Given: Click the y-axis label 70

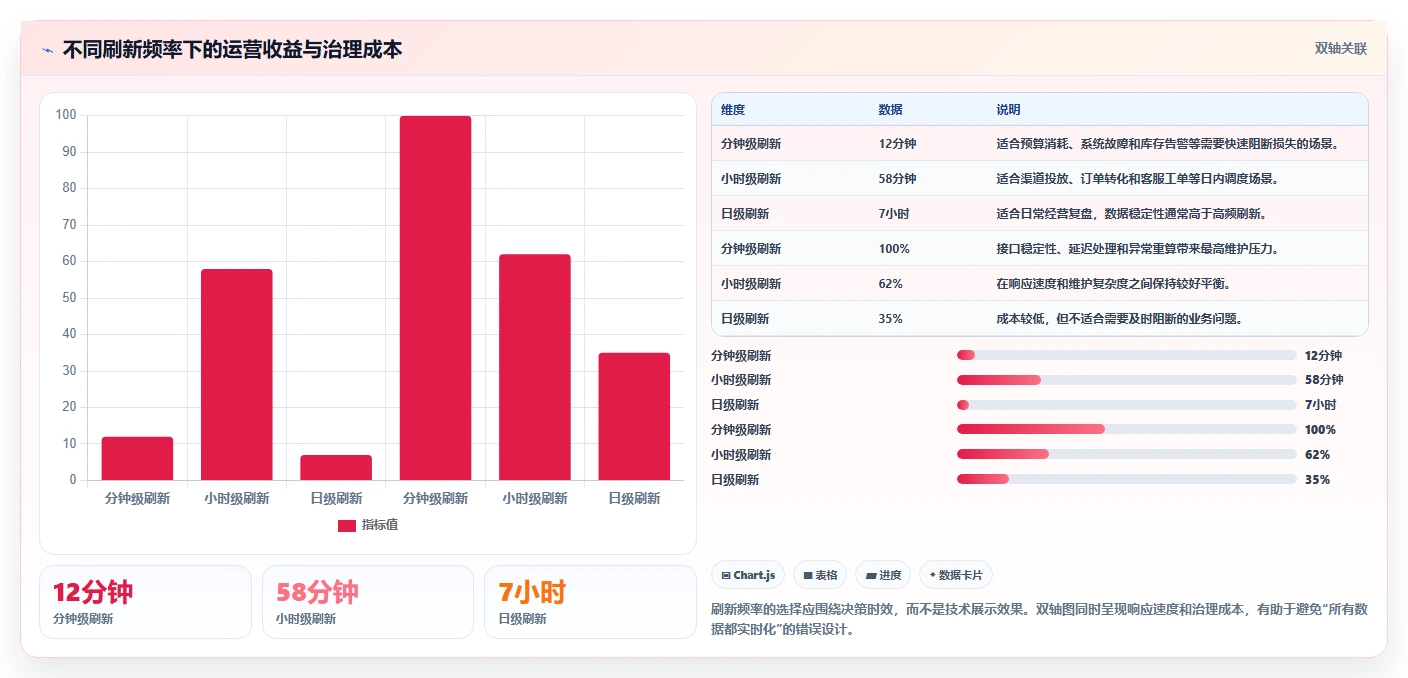Looking at the screenshot, I should point(67,225).
